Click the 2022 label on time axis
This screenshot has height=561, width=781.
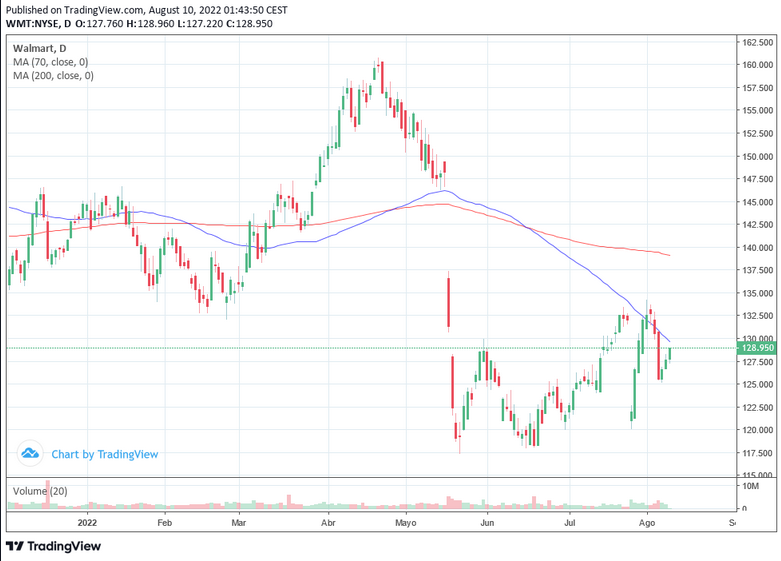point(87,523)
